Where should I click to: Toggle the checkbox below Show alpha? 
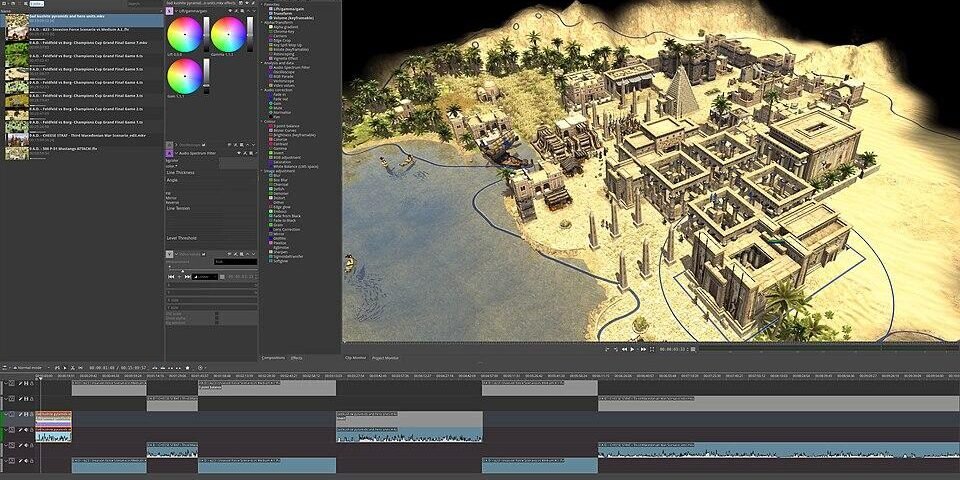218,321
